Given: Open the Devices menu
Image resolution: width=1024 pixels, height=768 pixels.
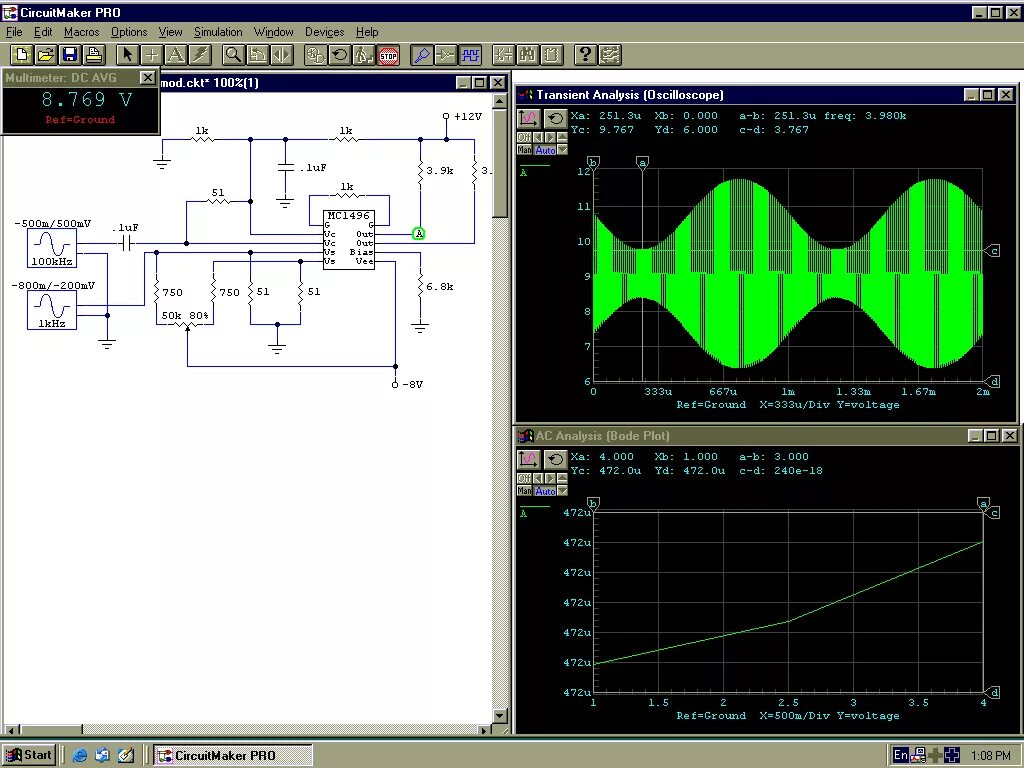Looking at the screenshot, I should [x=325, y=32].
